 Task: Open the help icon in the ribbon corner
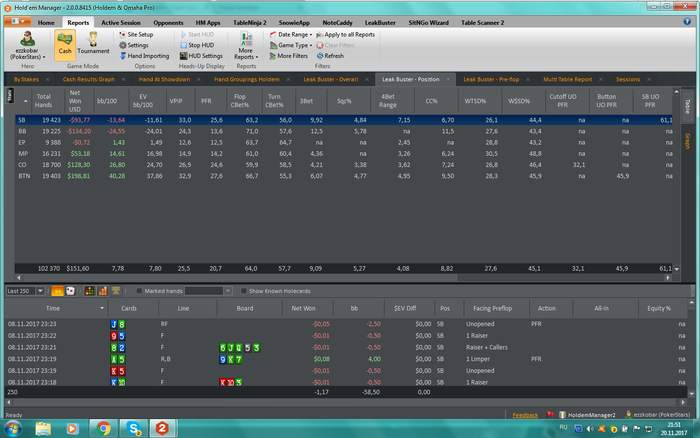click(x=687, y=21)
